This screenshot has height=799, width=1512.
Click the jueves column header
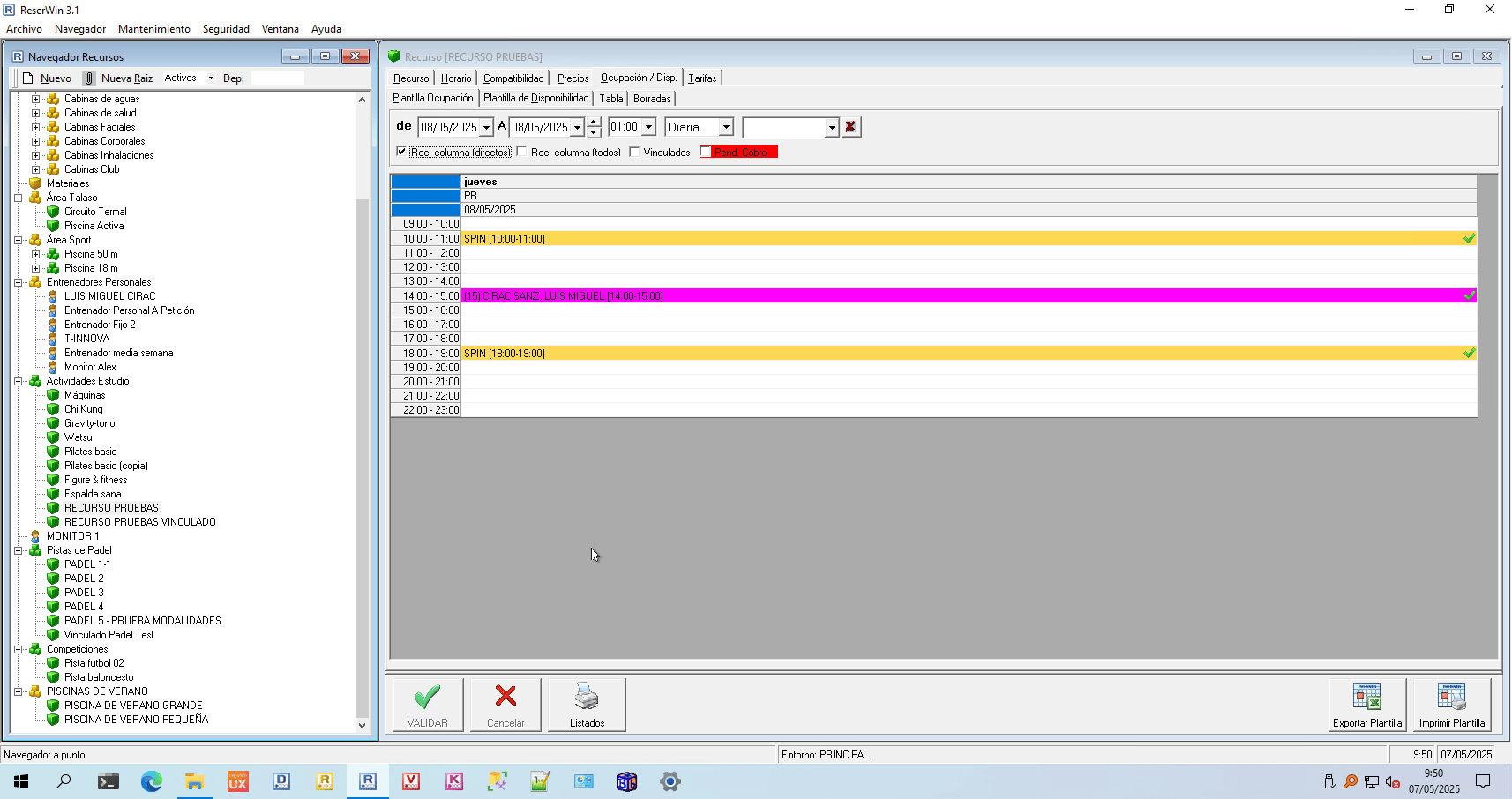(x=969, y=182)
